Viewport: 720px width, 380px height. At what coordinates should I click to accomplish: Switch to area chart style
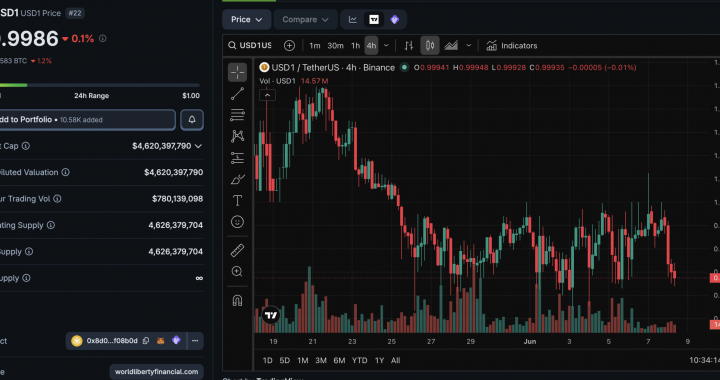click(451, 45)
